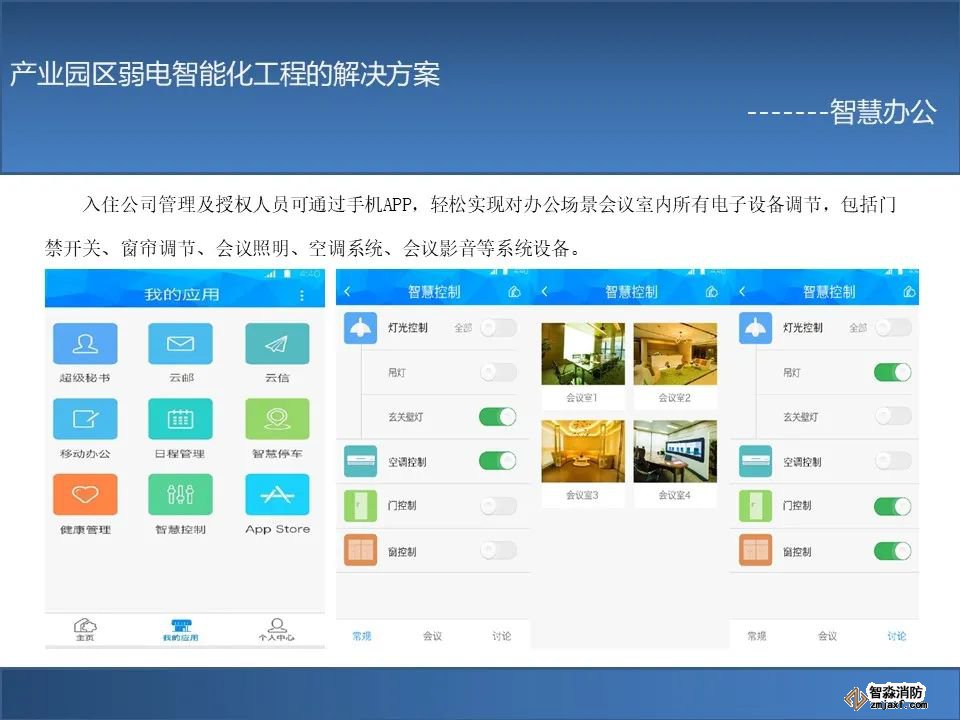Image resolution: width=960 pixels, height=720 pixels.
Task: Open the 移动办公 app icon
Action: 85,419
